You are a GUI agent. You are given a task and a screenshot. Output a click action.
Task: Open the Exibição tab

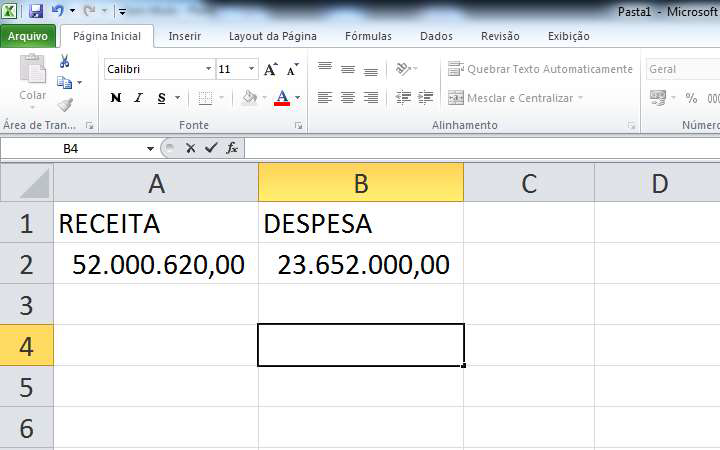coord(568,36)
